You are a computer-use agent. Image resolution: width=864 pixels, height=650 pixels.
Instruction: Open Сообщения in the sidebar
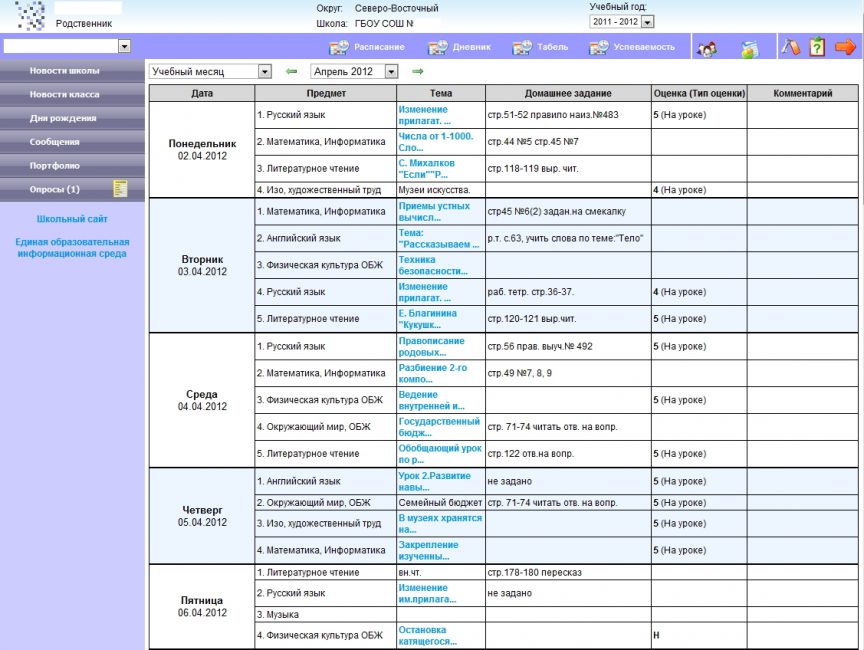72,142
